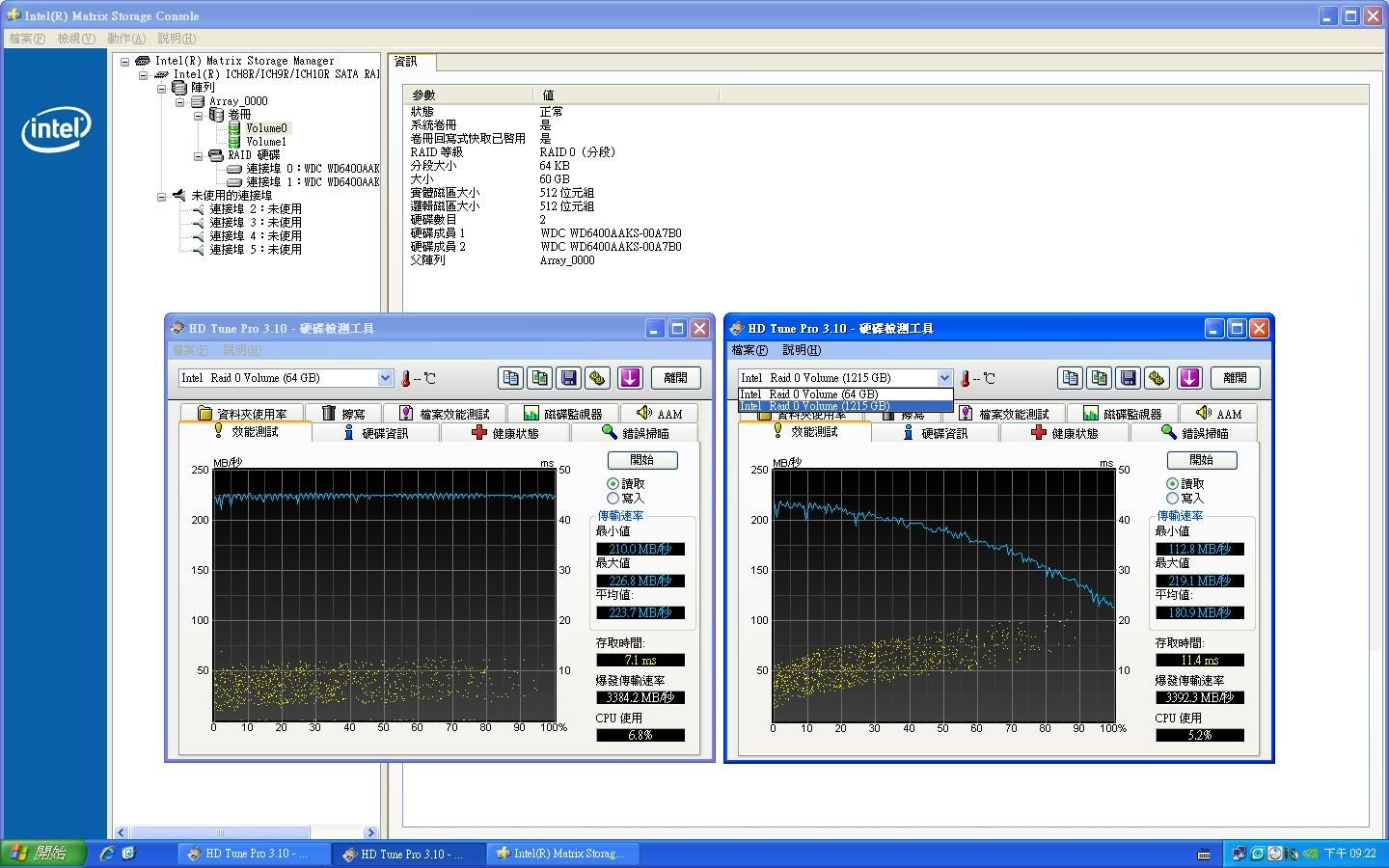The height and width of the screenshot is (868, 1389).
Task: Select Volume0 in the storage tree
Action: pos(266,128)
